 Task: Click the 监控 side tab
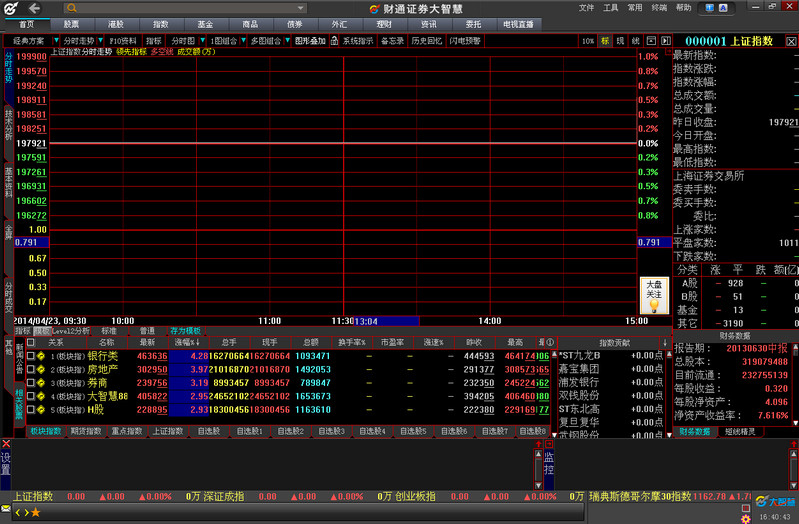[x=549, y=463]
